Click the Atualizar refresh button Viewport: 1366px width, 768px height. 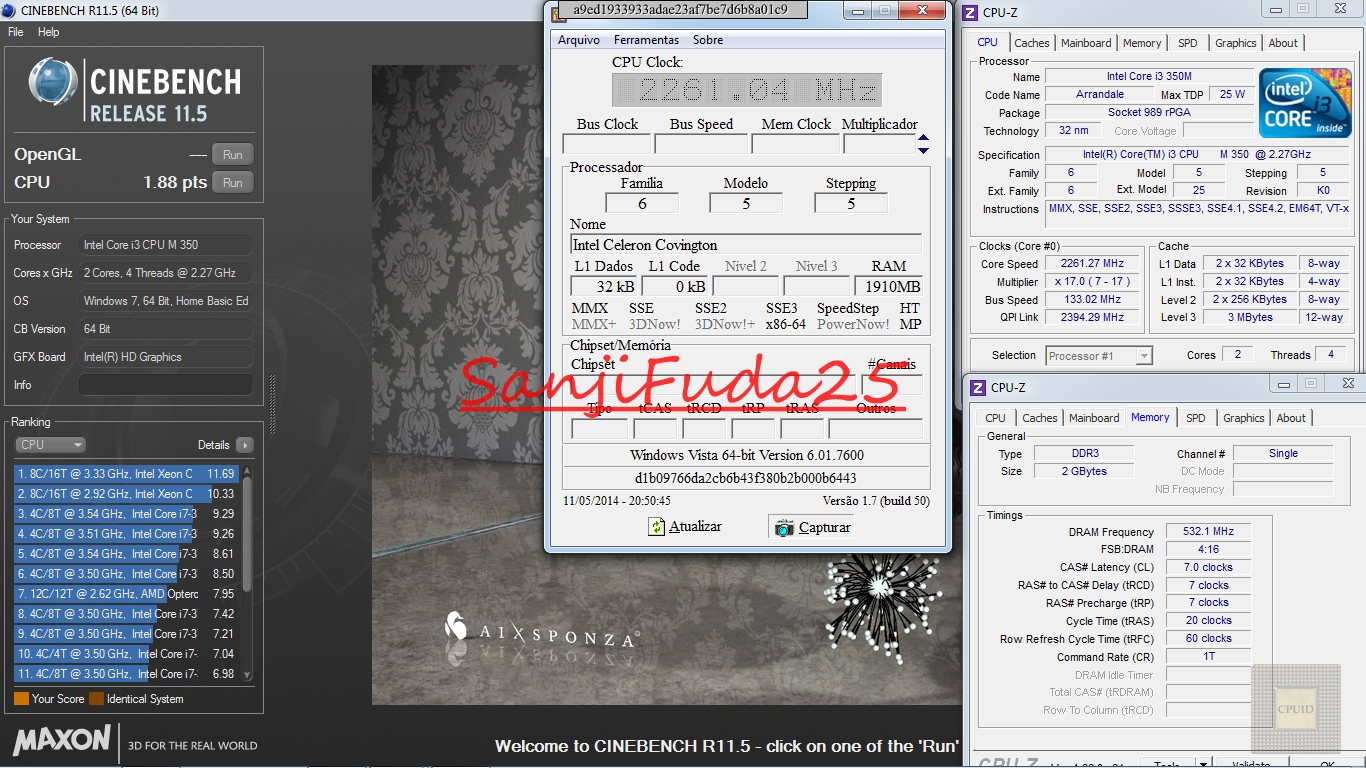click(x=685, y=527)
